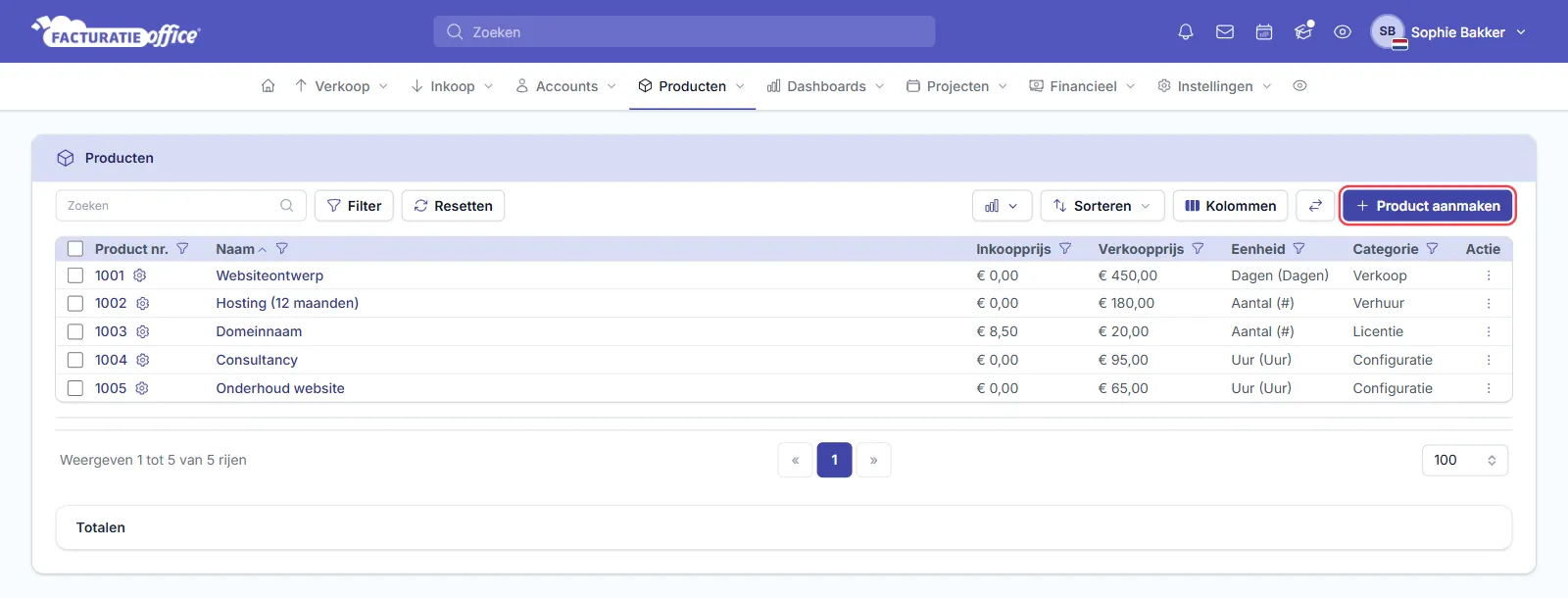The height and width of the screenshot is (598, 1568).
Task: Click the Producten cube icon in panel header
Action: pyautogui.click(x=66, y=158)
